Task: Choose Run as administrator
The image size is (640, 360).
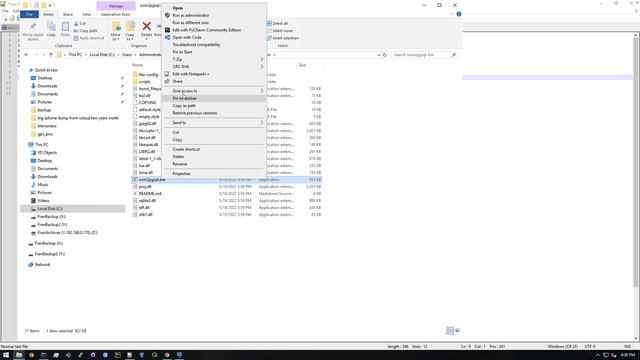Action: click(214, 15)
